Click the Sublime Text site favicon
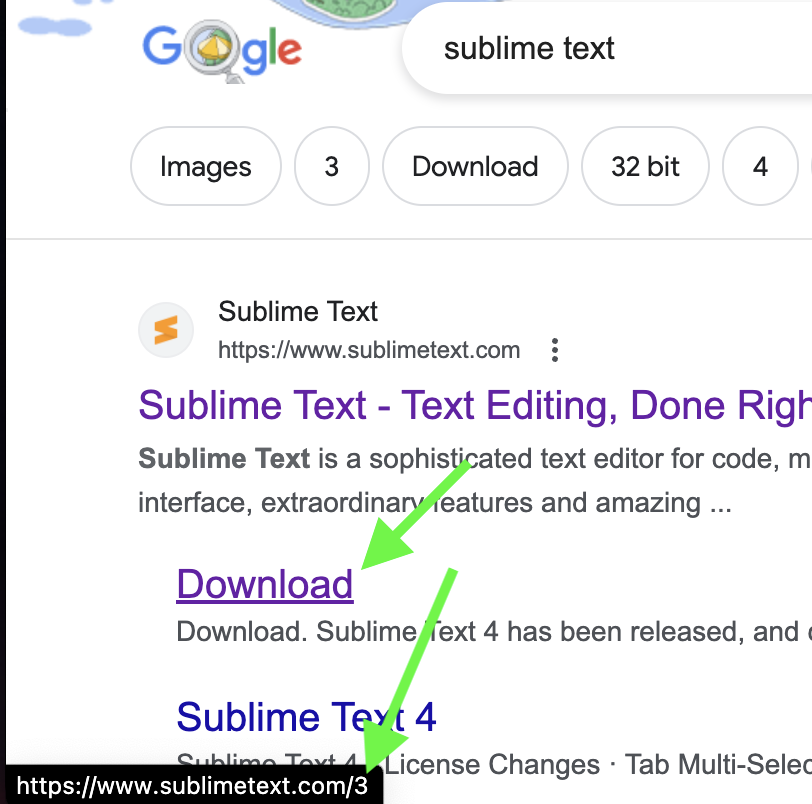The height and width of the screenshot is (804, 812). coord(166,330)
